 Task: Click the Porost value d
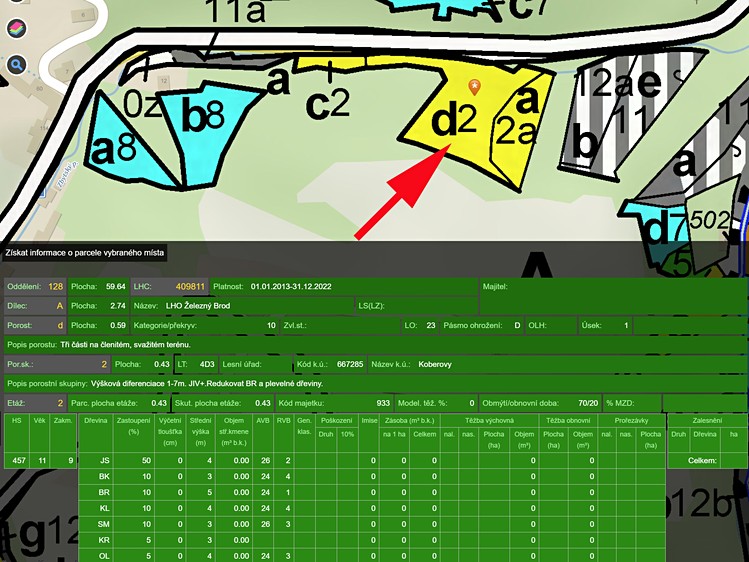[60, 325]
